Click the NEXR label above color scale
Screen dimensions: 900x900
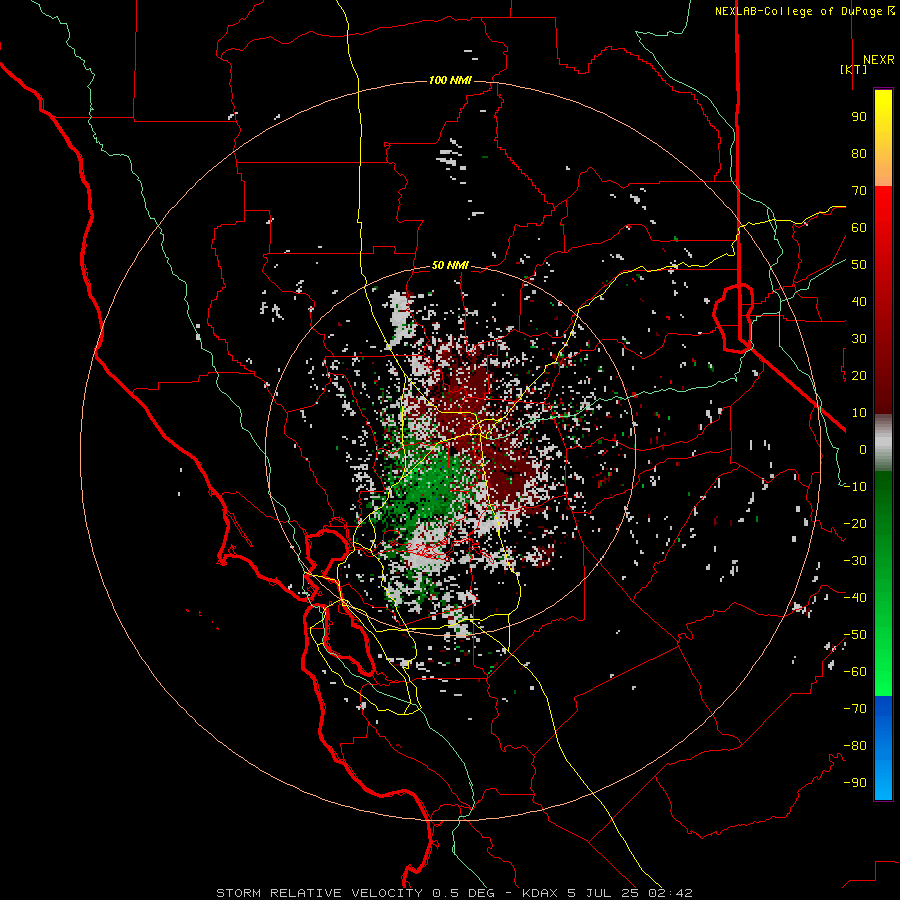point(878,60)
